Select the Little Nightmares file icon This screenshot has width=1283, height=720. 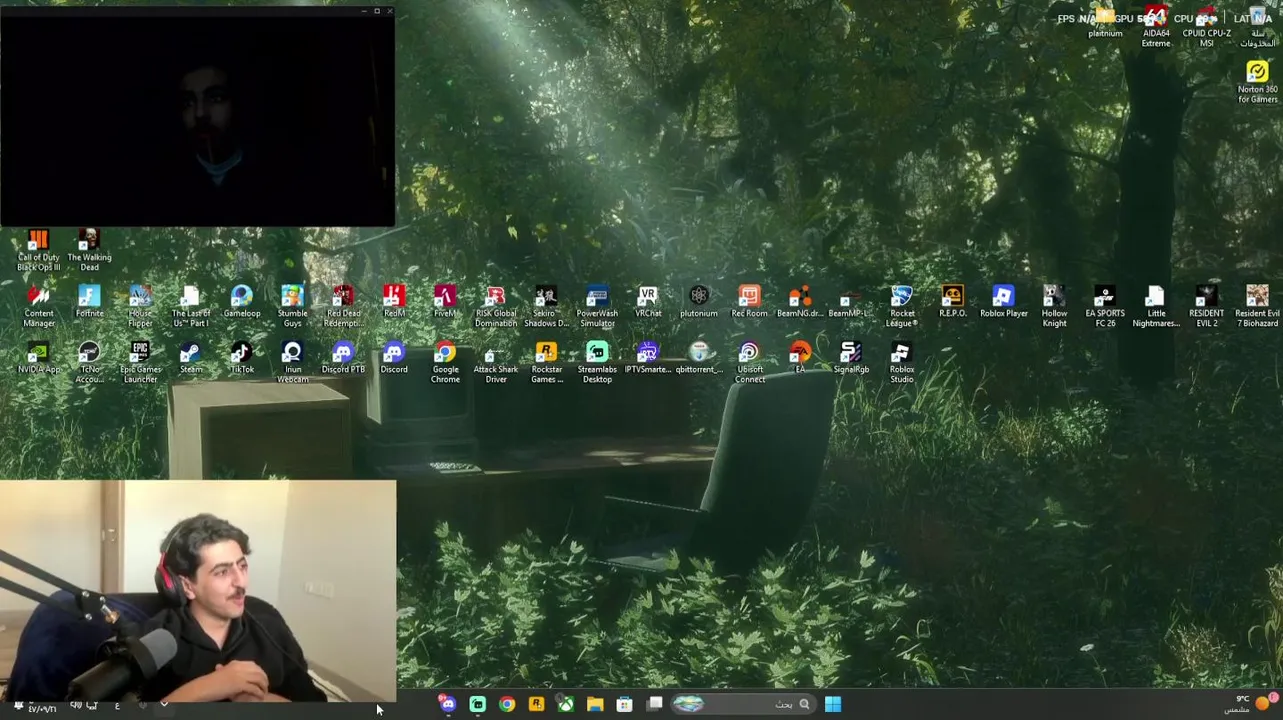tap(1156, 306)
